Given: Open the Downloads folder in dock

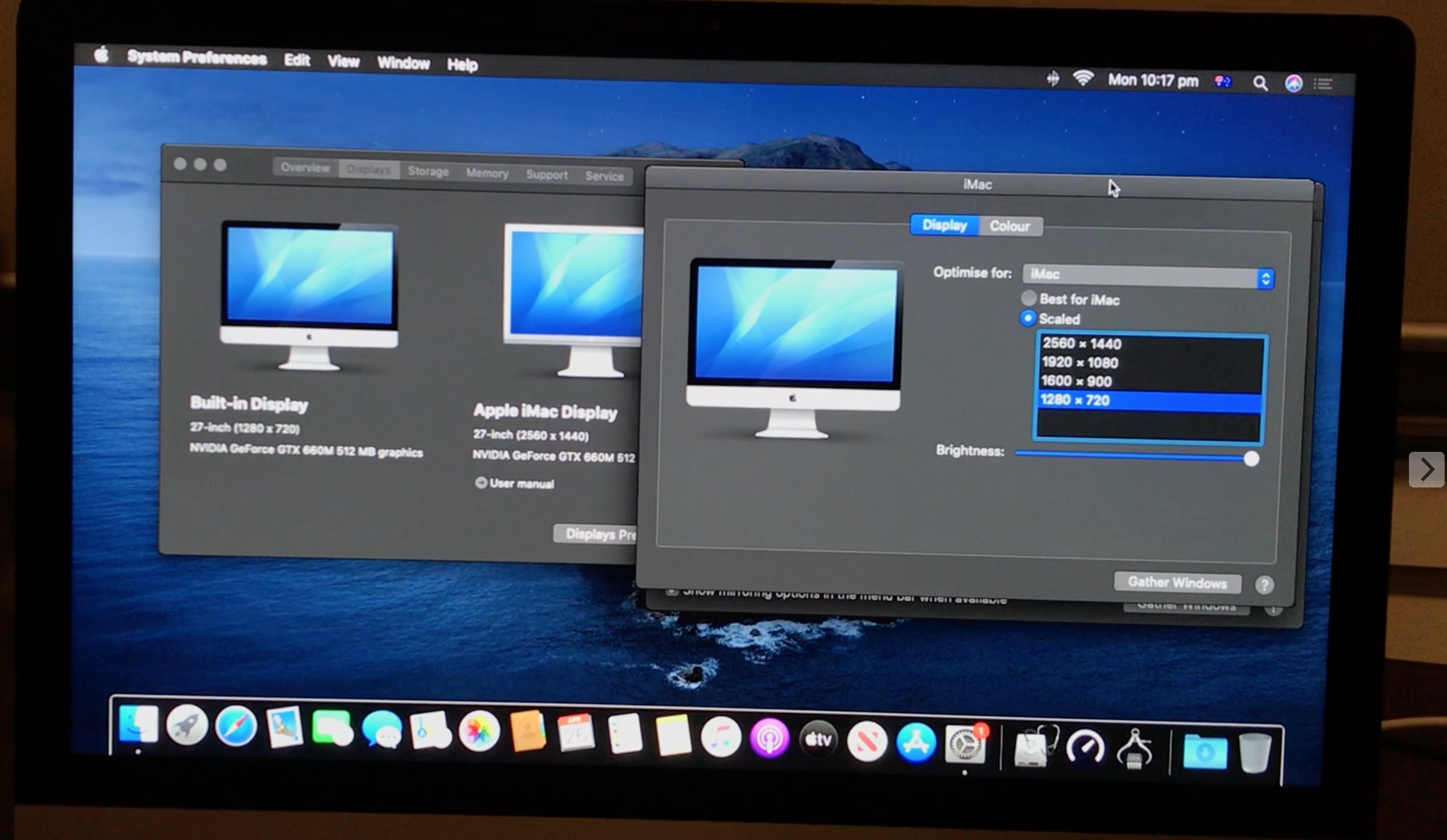Looking at the screenshot, I should point(1205,751).
